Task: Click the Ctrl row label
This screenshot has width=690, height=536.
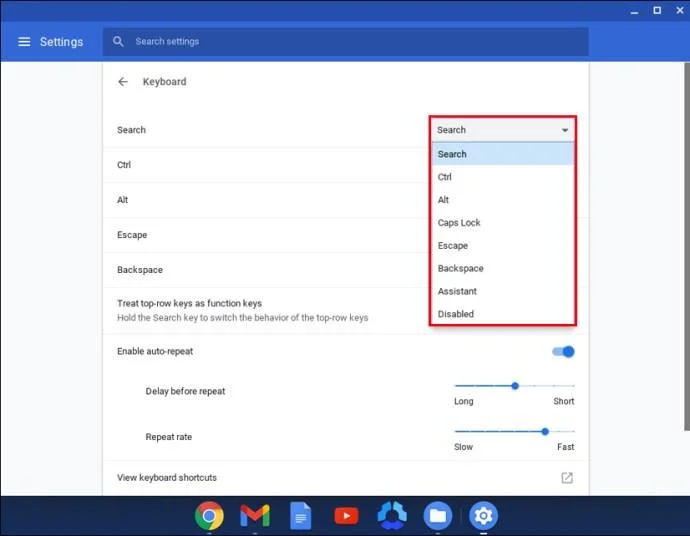Action: click(x=124, y=165)
